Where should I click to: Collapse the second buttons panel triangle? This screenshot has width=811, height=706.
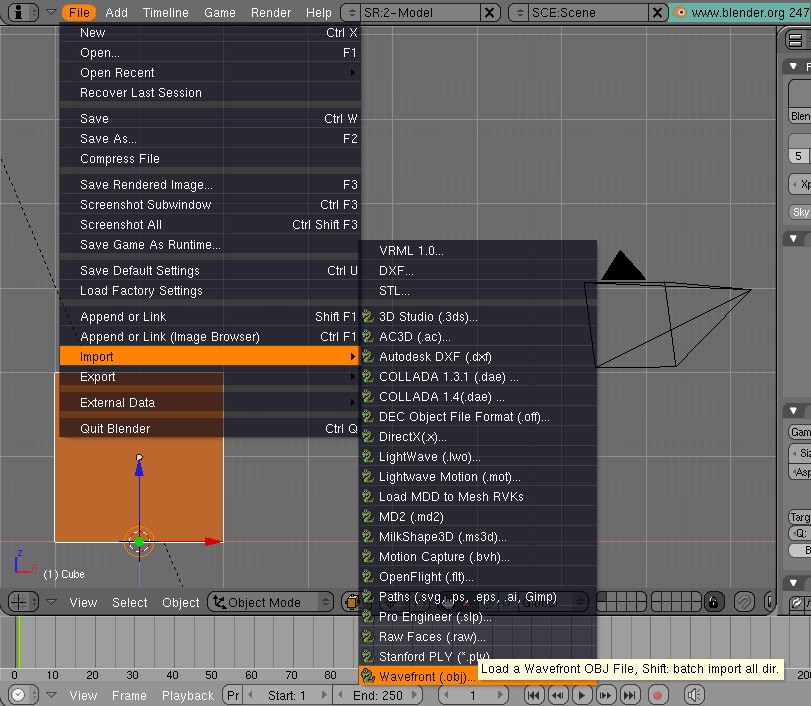point(793,238)
